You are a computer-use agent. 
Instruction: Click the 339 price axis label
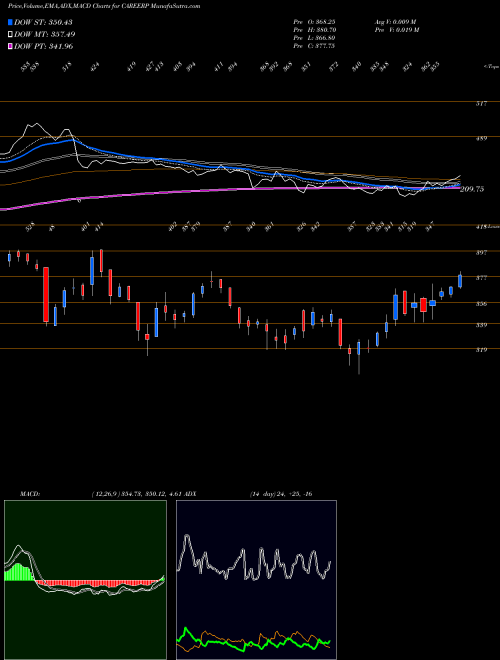(x=481, y=325)
